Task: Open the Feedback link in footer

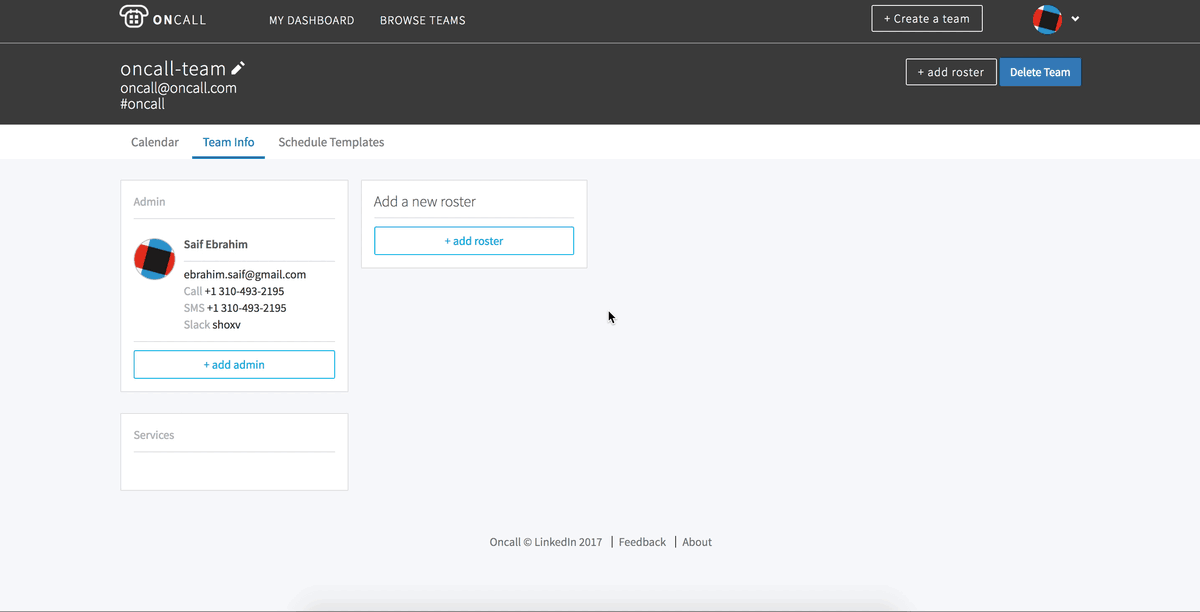Action: 642,542
